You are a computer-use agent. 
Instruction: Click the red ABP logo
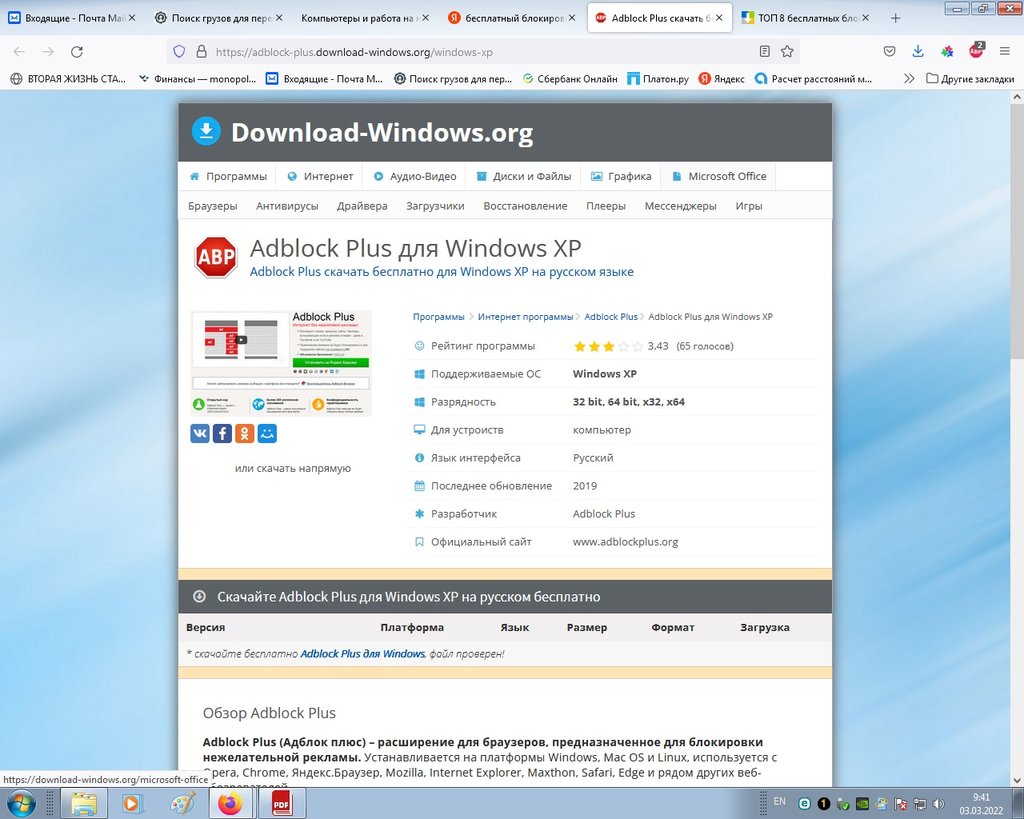coord(216,257)
